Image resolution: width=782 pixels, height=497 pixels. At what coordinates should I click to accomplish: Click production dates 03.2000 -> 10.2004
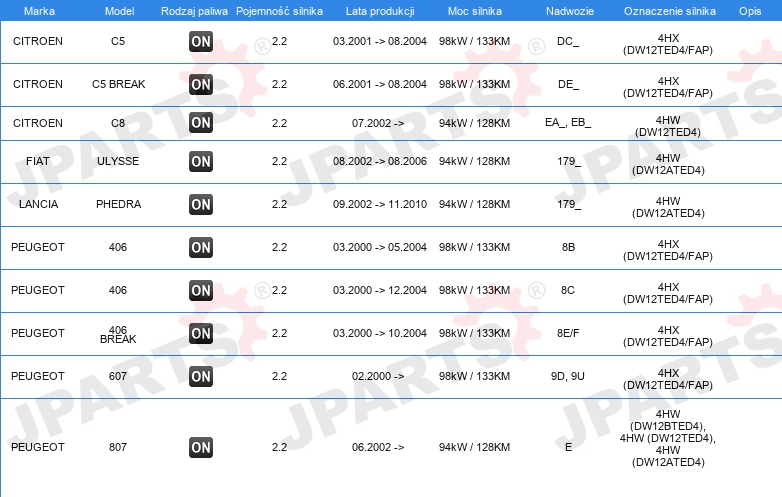(380, 333)
